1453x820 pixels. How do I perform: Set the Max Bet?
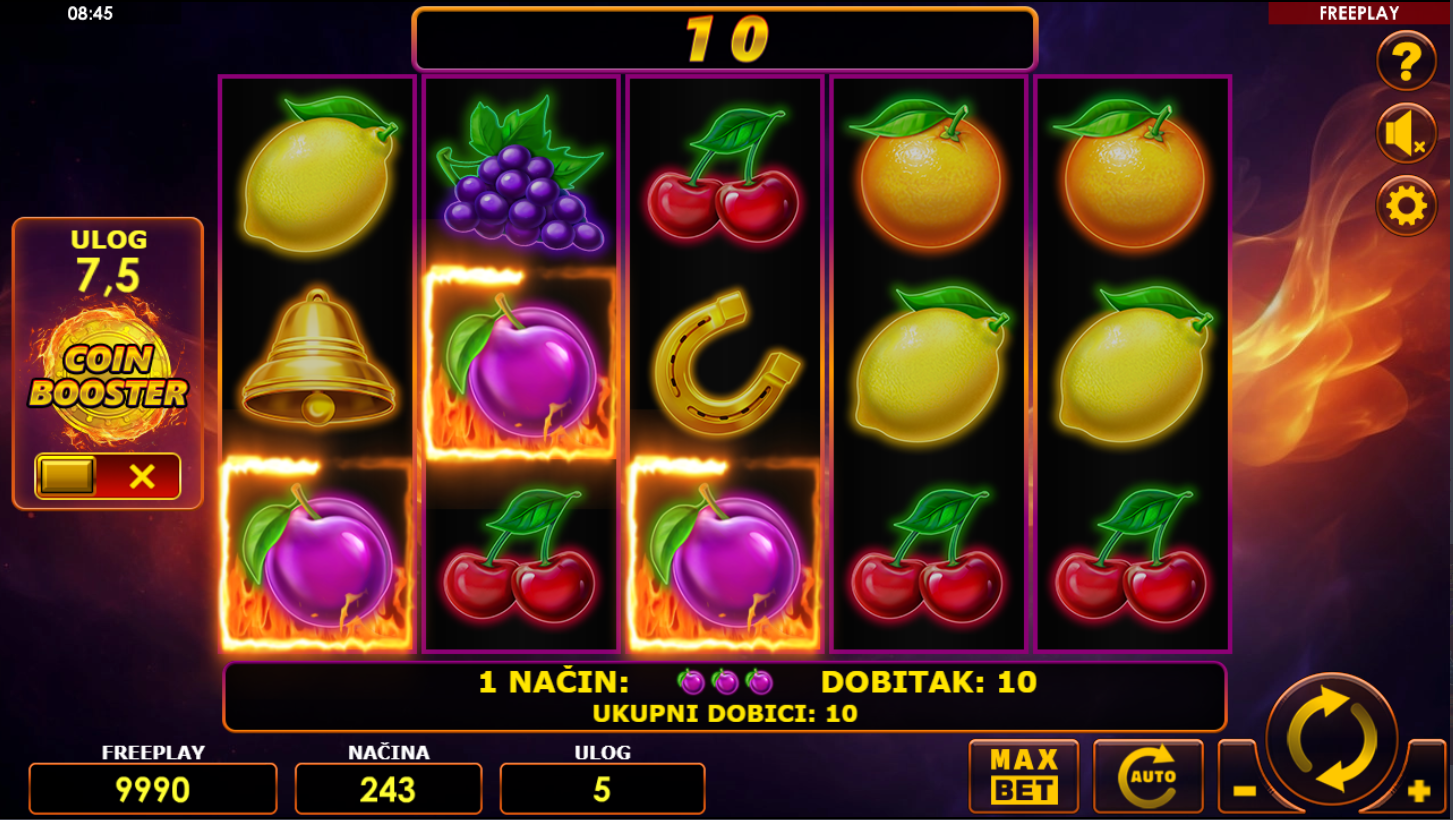pos(1024,776)
